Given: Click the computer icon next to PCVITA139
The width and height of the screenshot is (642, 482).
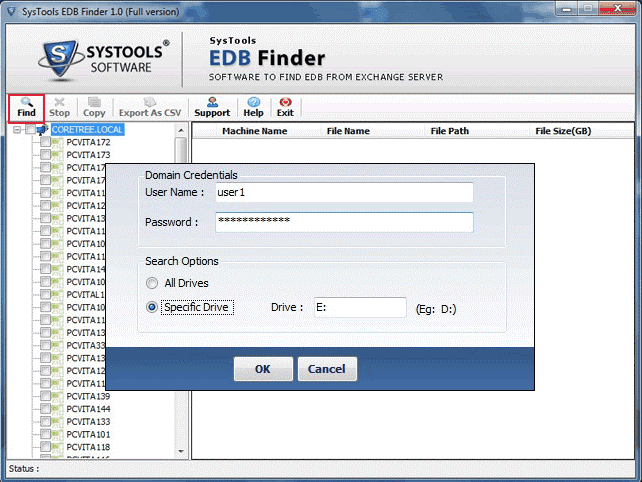Looking at the screenshot, I should (x=58, y=396).
